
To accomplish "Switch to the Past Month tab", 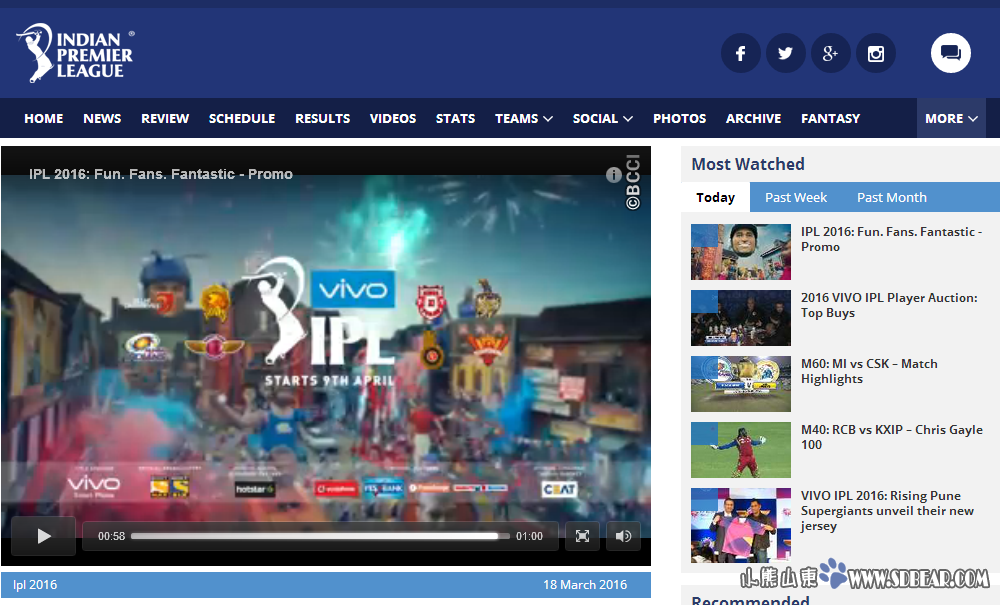I will [x=892, y=198].
